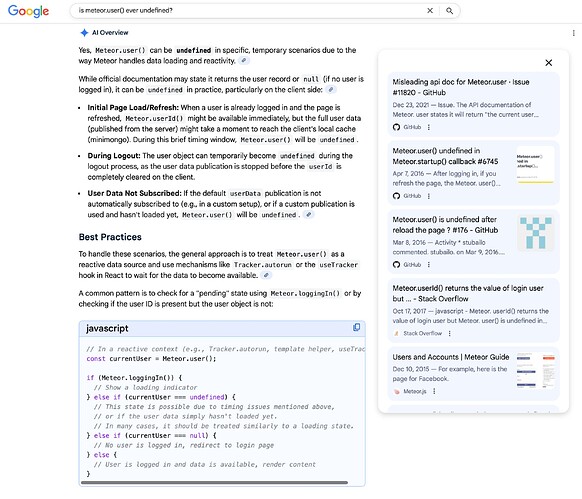Click the Google logo

pos(28,11)
